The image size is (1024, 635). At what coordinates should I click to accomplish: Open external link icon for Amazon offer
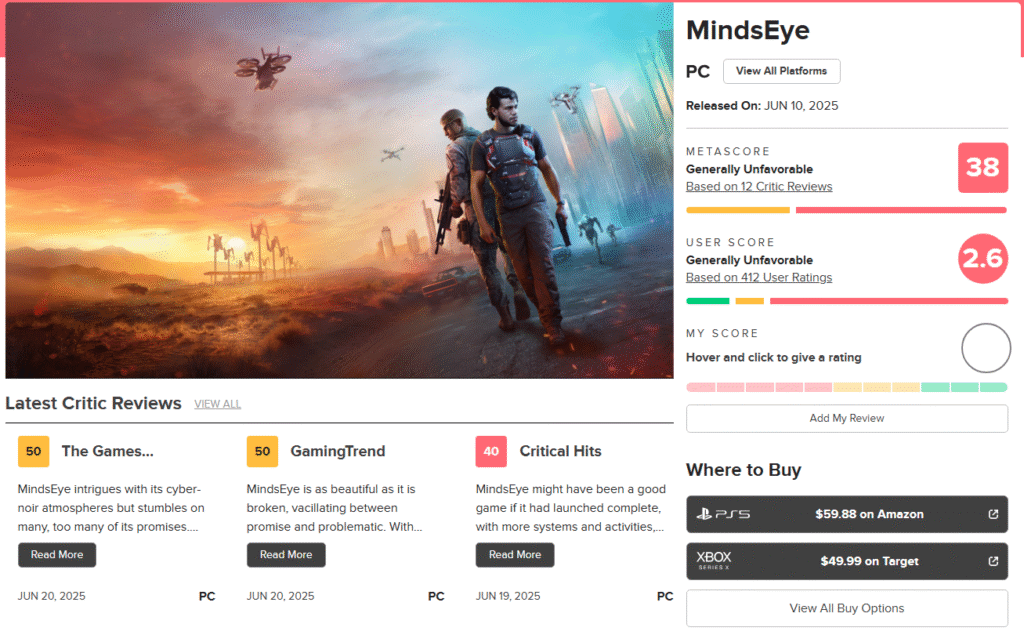pos(993,514)
